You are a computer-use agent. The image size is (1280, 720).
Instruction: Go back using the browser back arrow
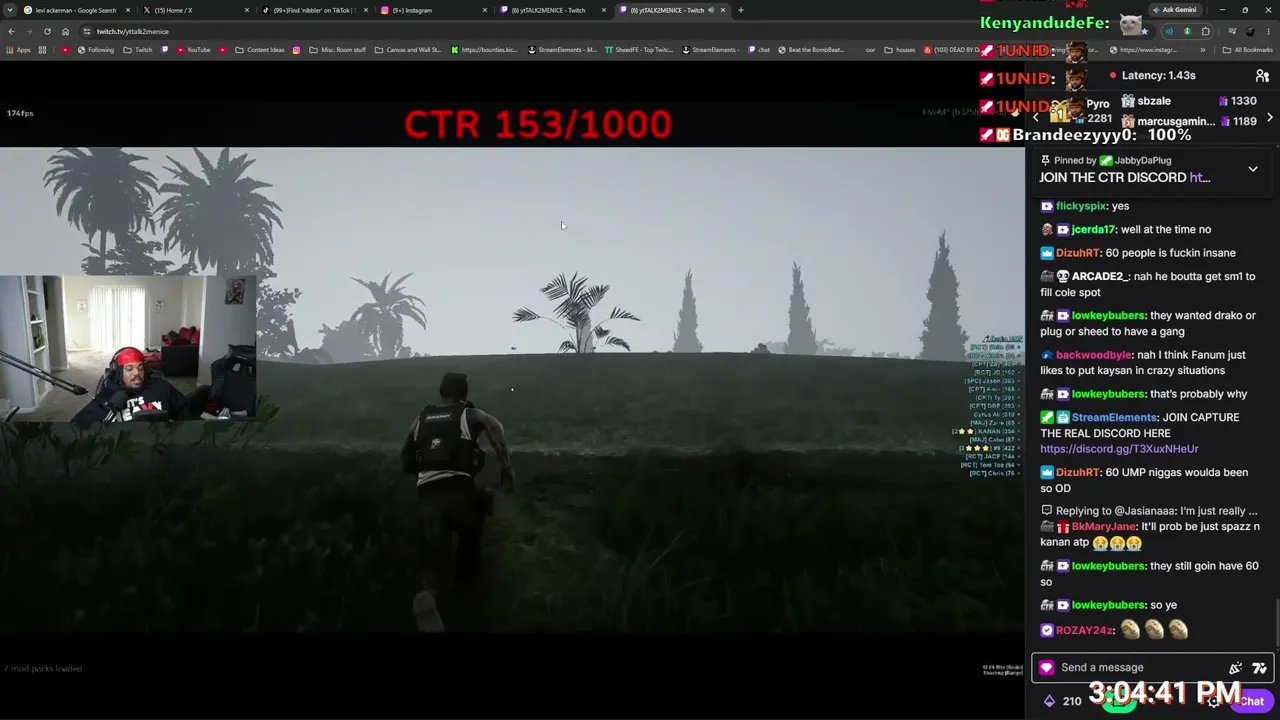(x=11, y=31)
